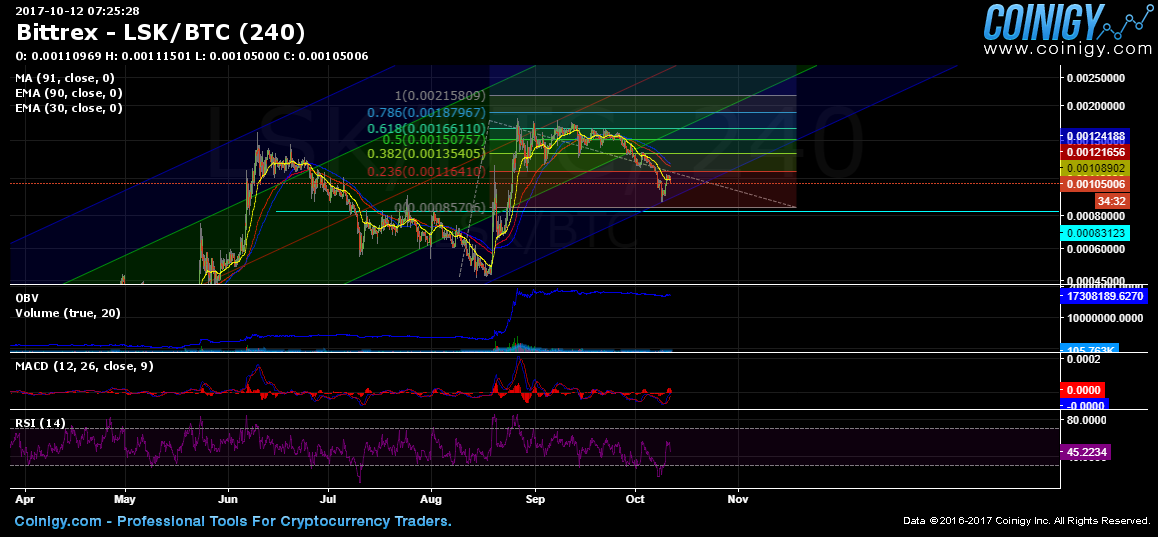Viewport: 1158px width, 537px height.
Task: Click the 0.00200000 price axis label
Action: [1094, 106]
